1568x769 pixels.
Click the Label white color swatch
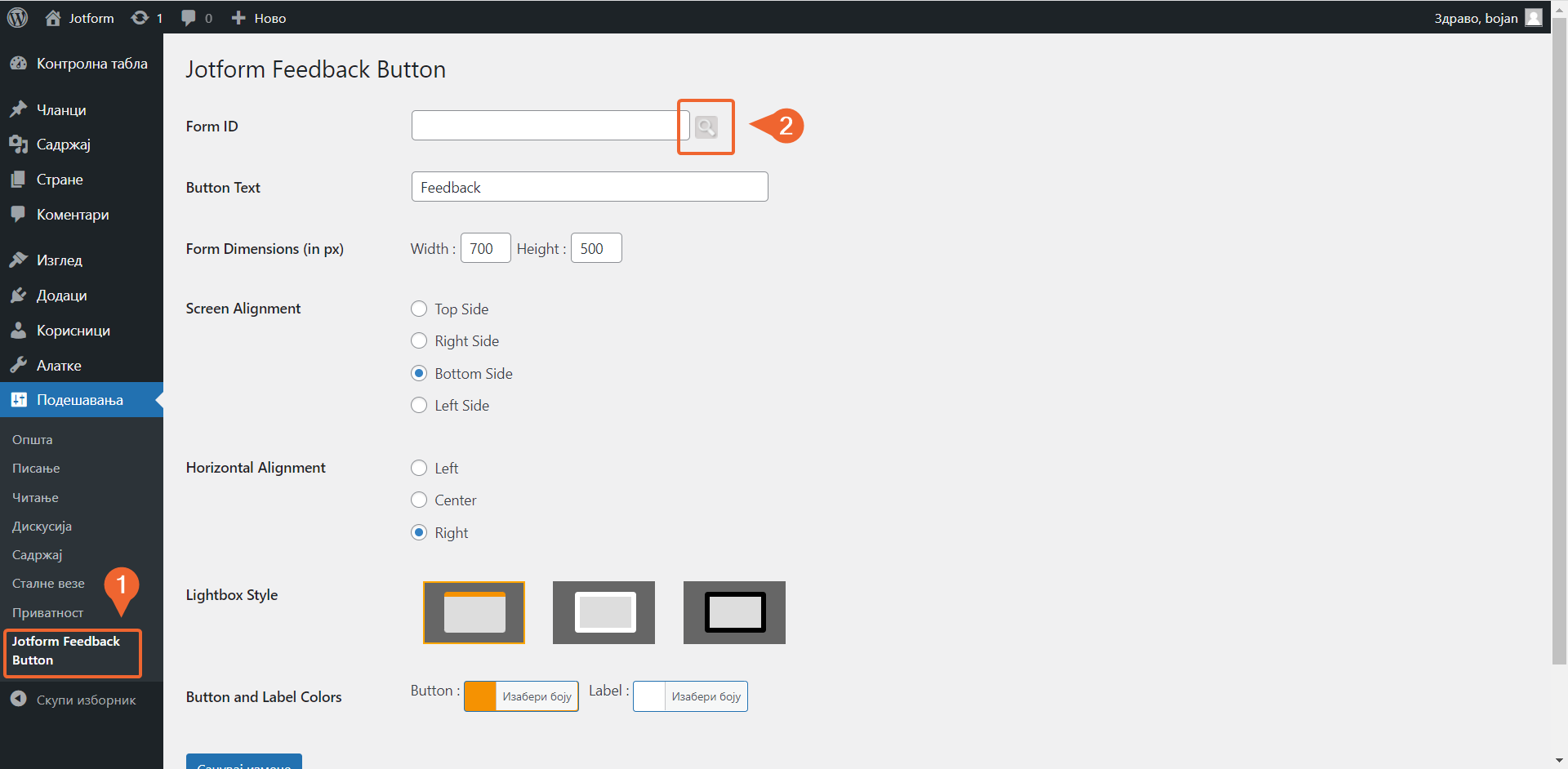coord(649,696)
